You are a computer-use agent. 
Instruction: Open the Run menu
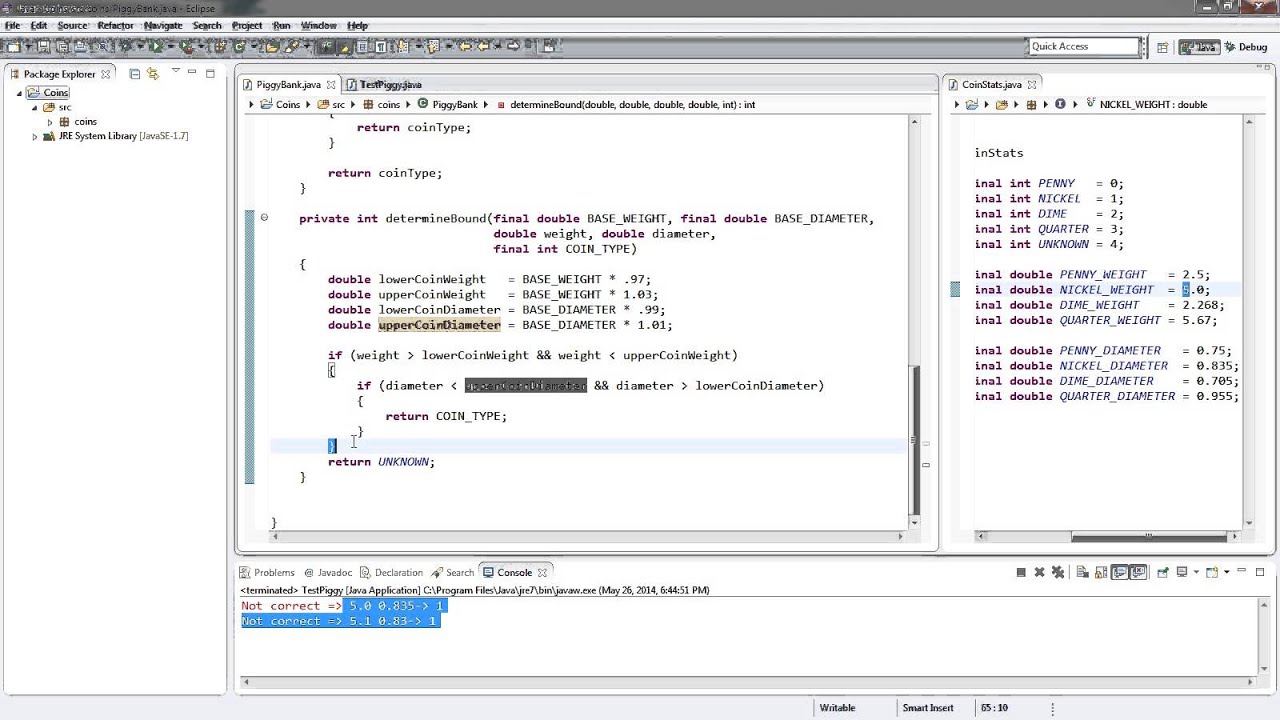tap(281, 25)
